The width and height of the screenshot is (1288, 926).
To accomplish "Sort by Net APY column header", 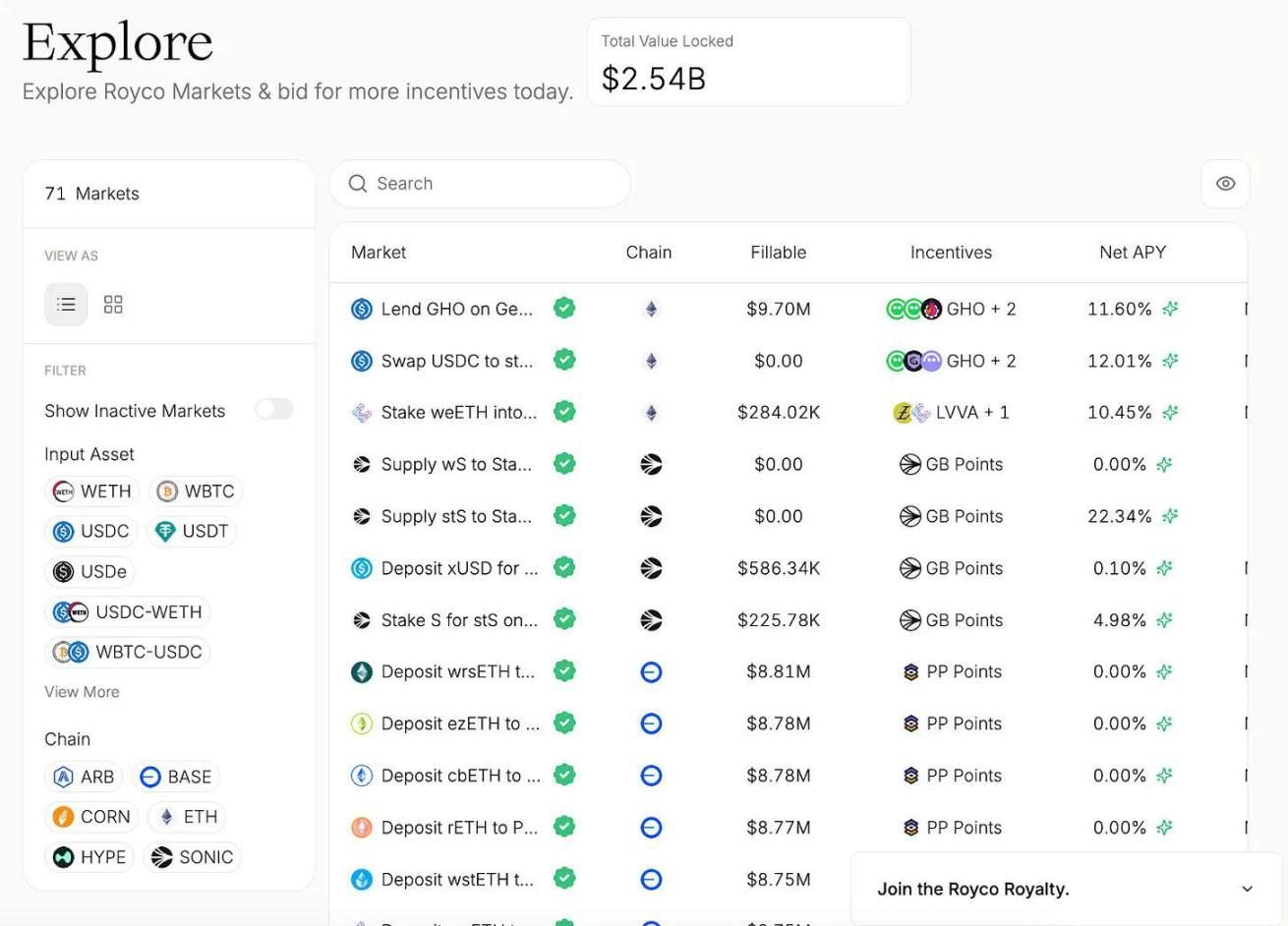I will (x=1132, y=253).
